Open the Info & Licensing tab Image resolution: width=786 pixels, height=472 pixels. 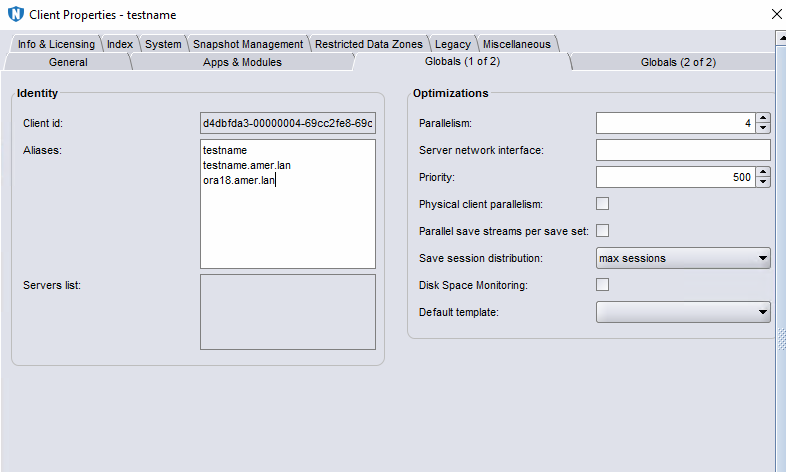tap(56, 44)
